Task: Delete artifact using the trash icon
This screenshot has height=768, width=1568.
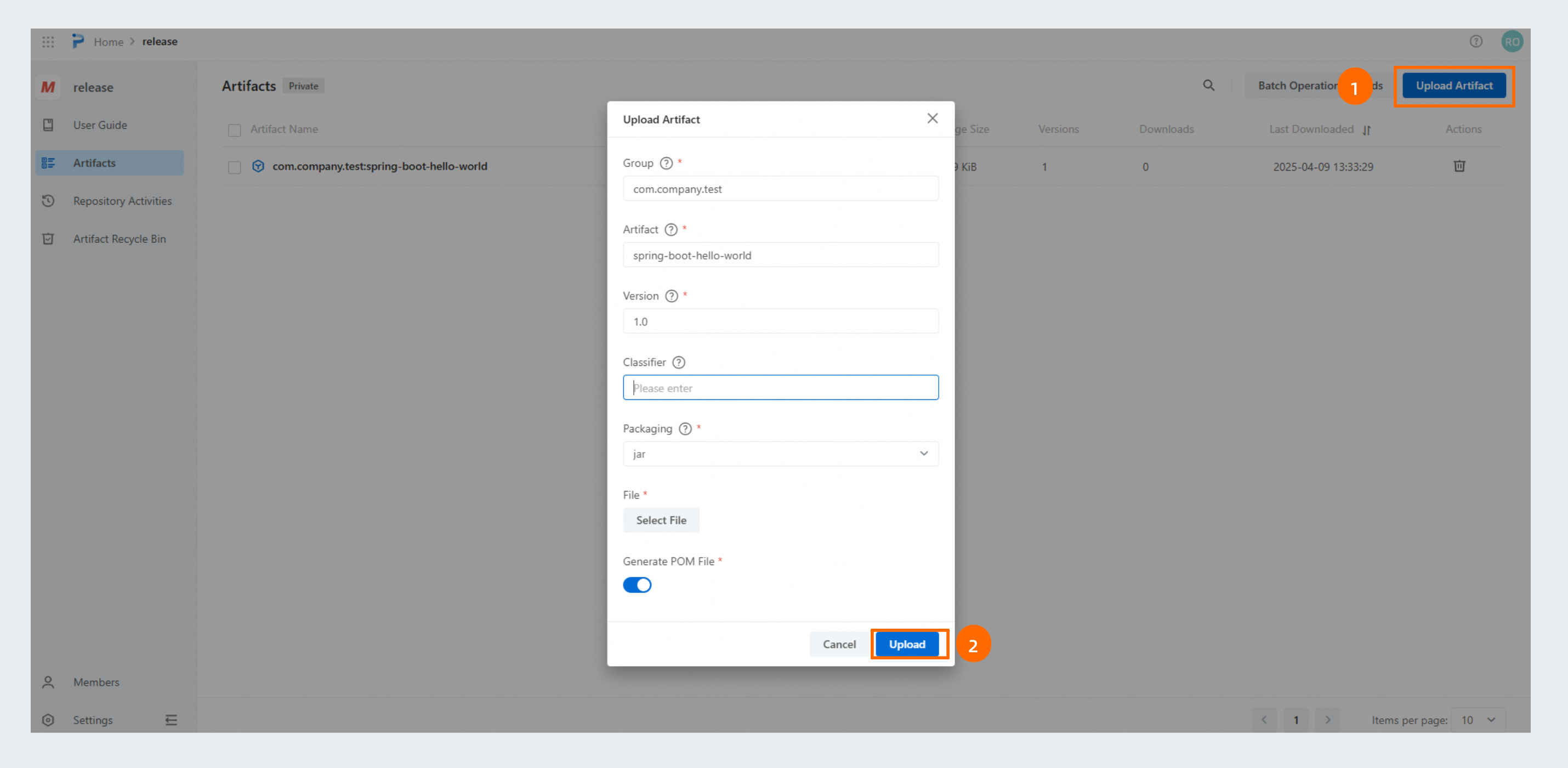Action: tap(1459, 166)
